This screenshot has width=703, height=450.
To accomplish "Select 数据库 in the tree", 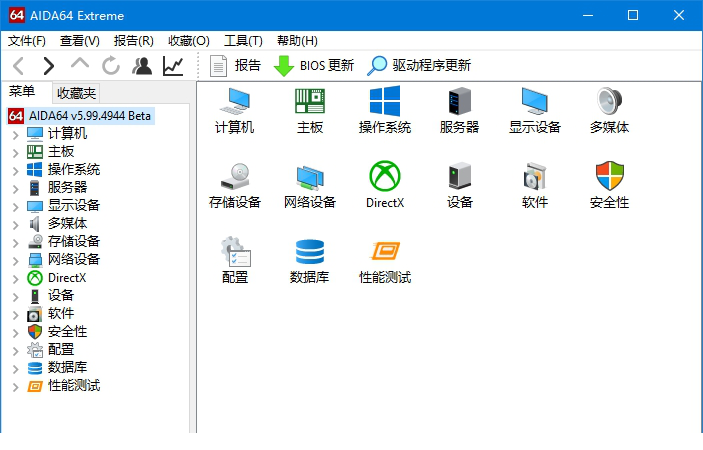I will pyautogui.click(x=68, y=367).
